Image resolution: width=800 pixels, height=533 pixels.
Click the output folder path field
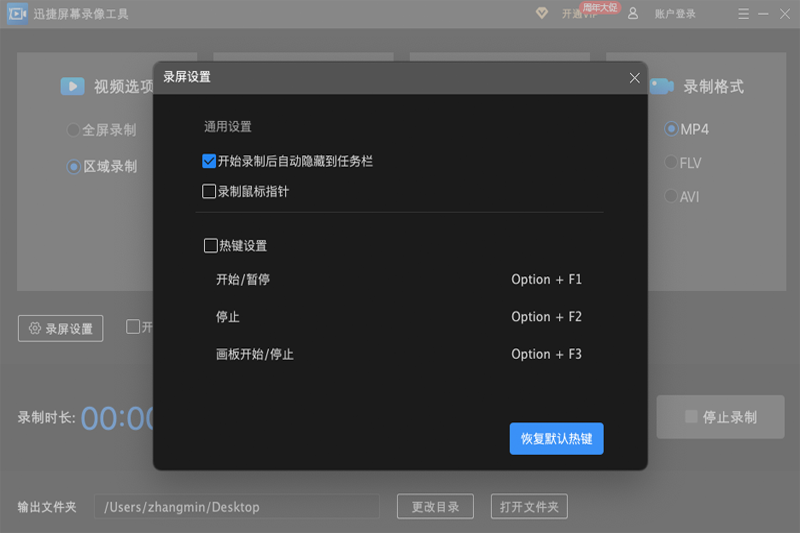pyautogui.click(x=237, y=506)
